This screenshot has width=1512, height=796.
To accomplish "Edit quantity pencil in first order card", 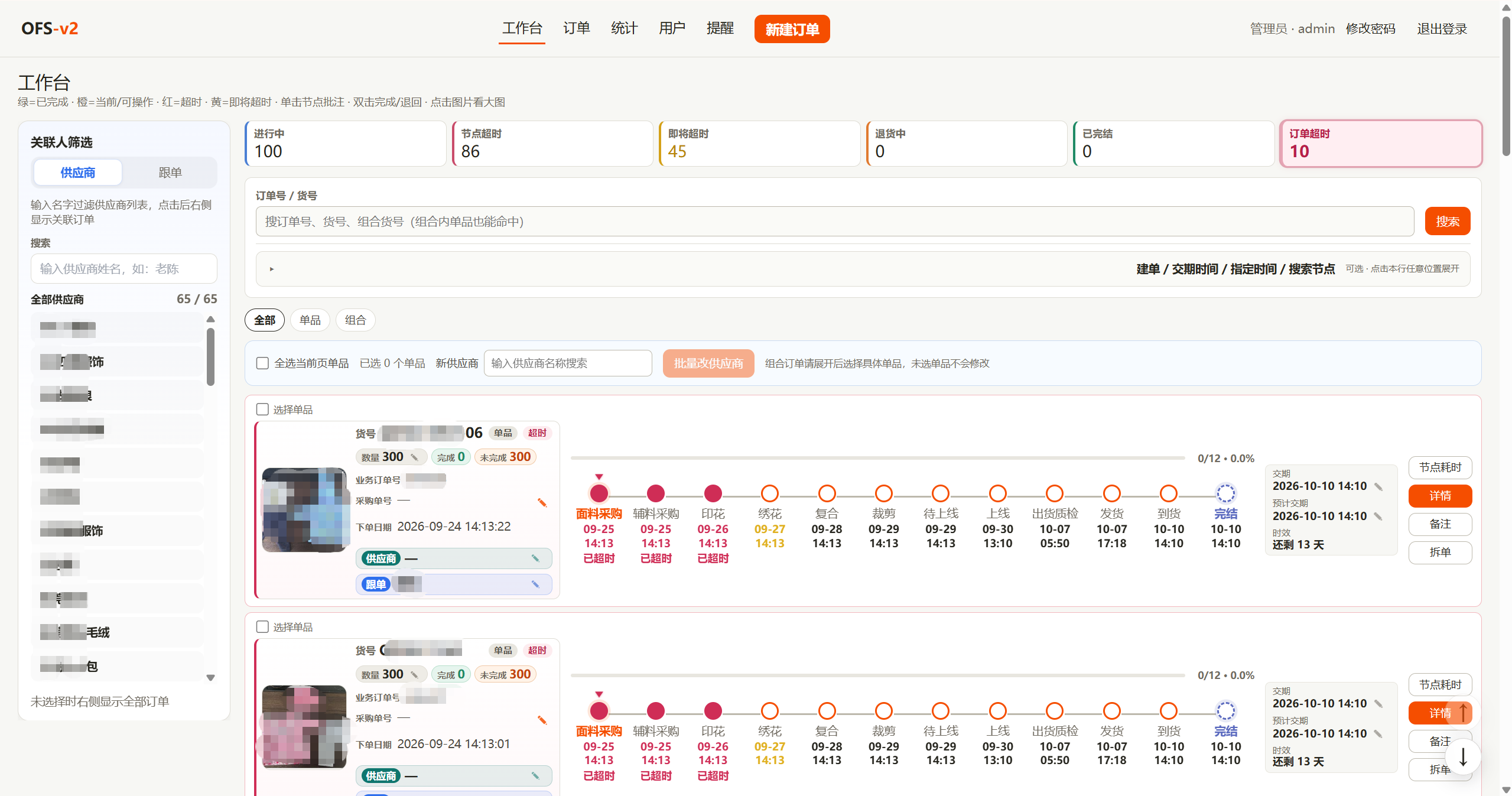I will (x=415, y=457).
